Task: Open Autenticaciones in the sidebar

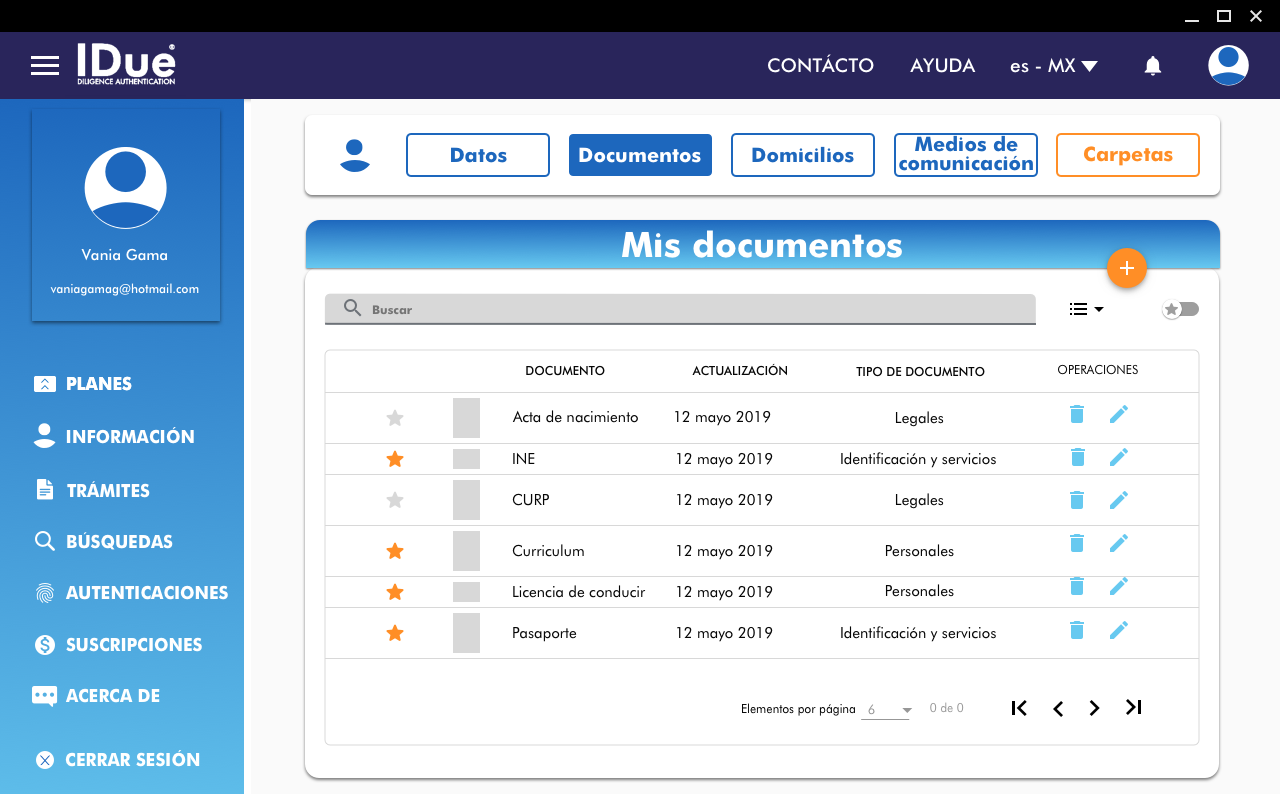Action: [146, 593]
